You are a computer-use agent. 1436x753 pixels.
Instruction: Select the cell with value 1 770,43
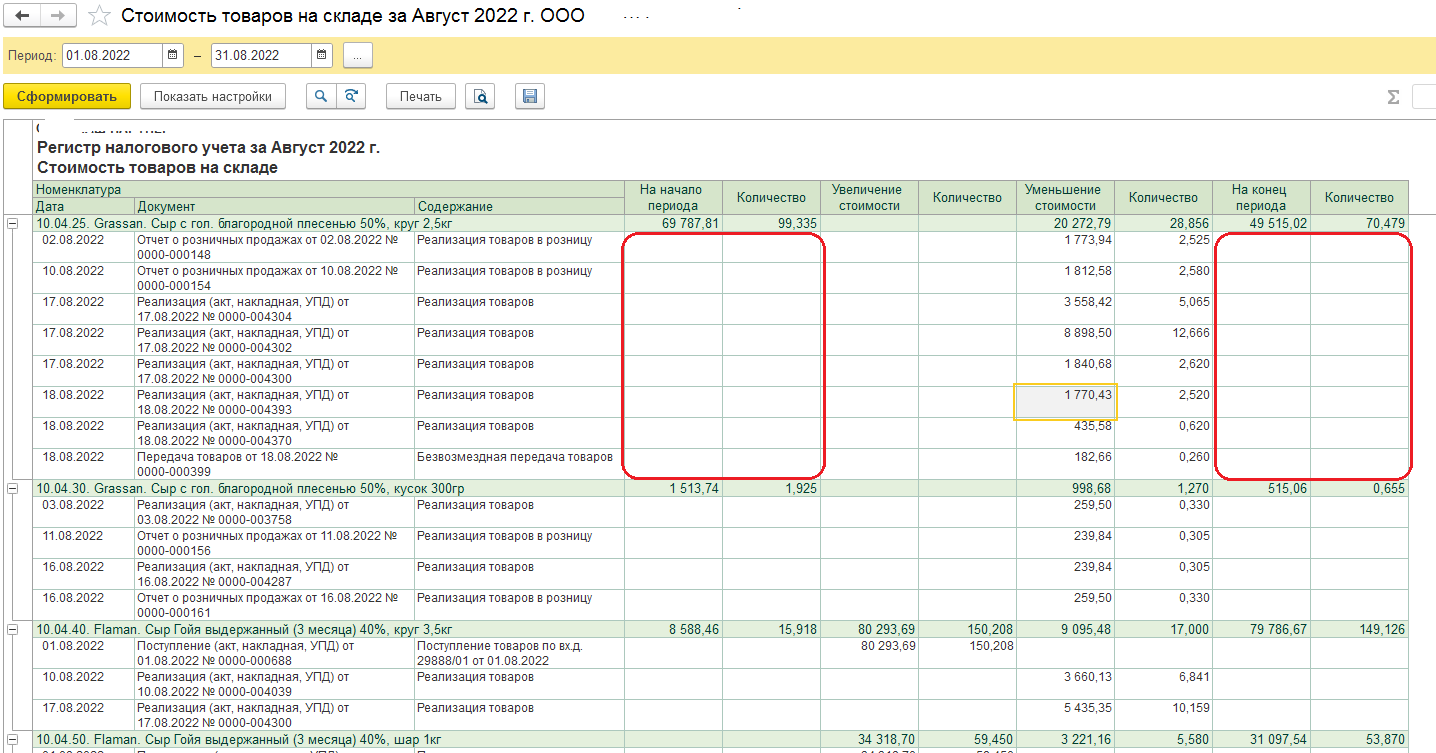[1065, 402]
